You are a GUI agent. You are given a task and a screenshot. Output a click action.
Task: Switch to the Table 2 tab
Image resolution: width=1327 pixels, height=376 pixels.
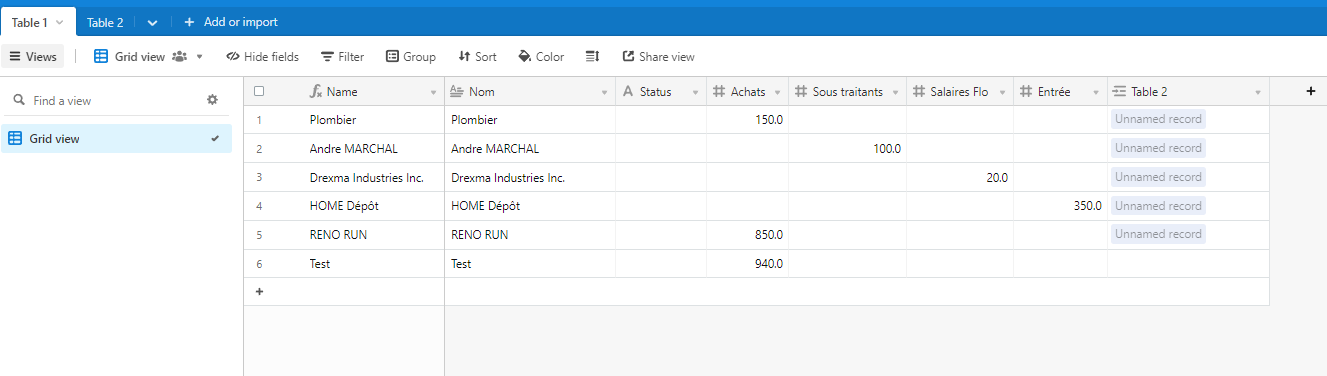click(x=105, y=22)
